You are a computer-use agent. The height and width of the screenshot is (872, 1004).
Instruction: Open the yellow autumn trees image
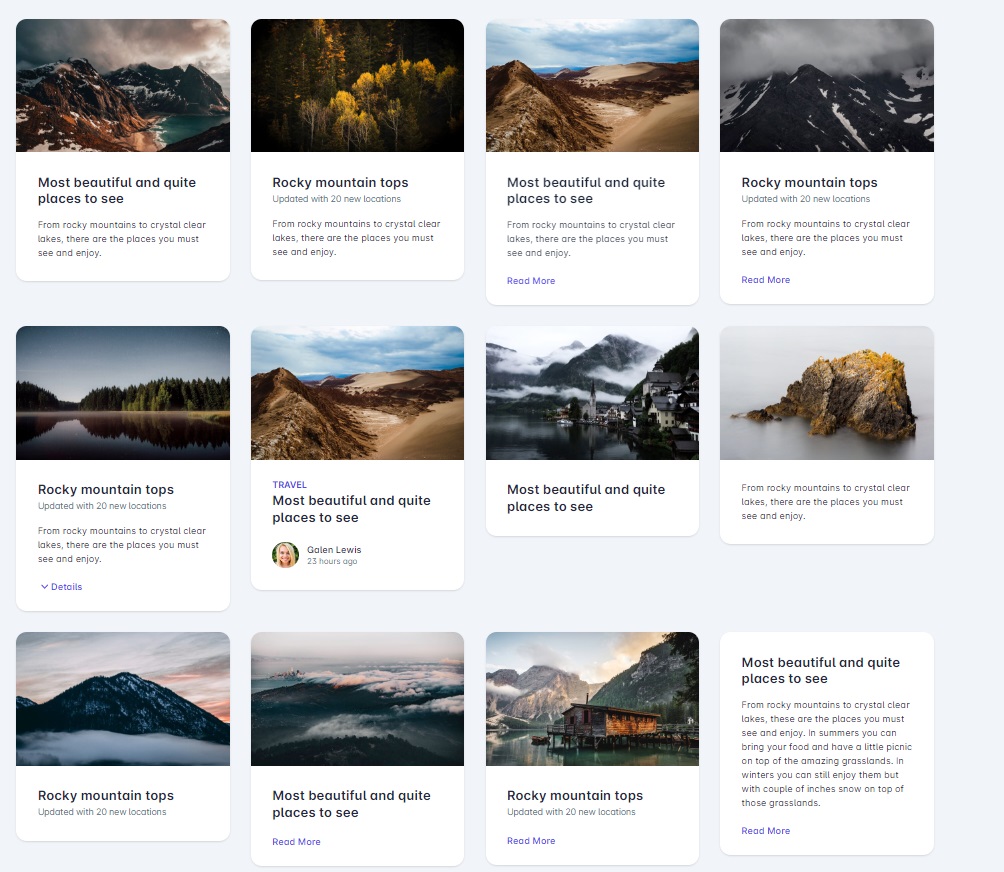(357, 86)
